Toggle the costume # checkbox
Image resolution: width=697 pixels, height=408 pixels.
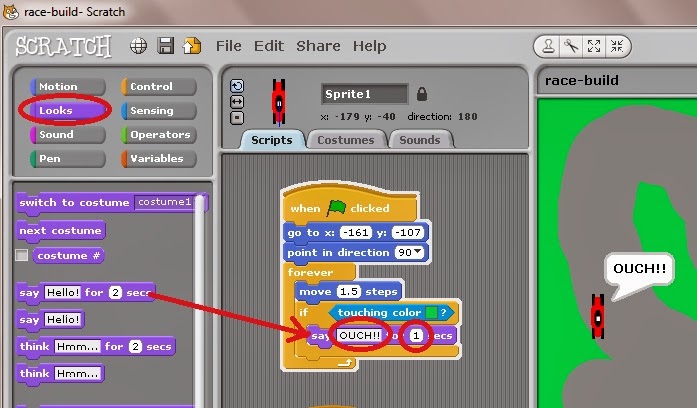(x=21, y=255)
